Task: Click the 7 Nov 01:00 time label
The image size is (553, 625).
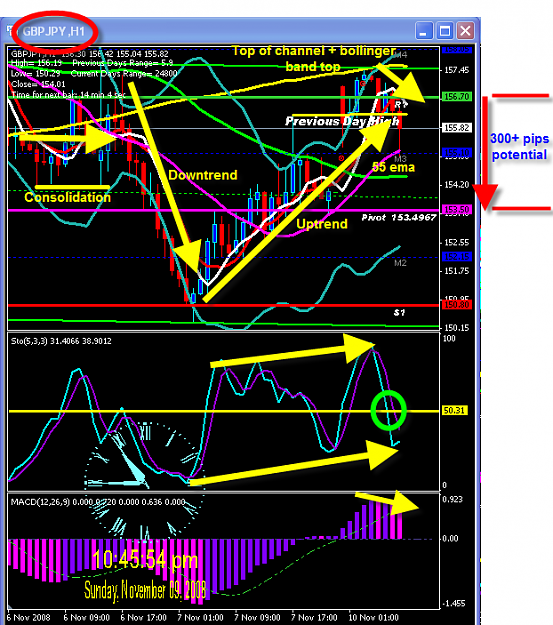Action: click(x=201, y=618)
